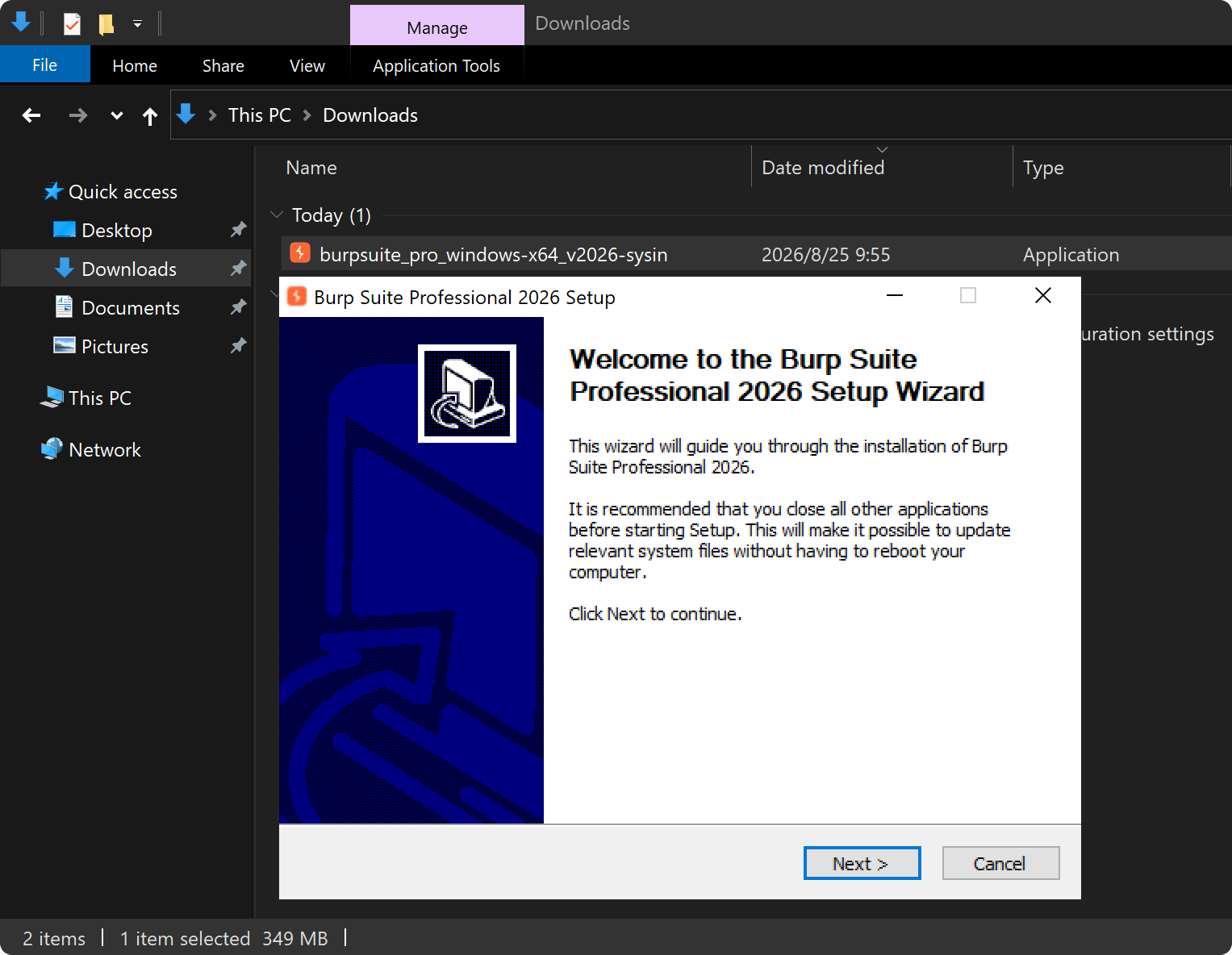Click the Network globe icon
1232x955 pixels.
(x=52, y=448)
